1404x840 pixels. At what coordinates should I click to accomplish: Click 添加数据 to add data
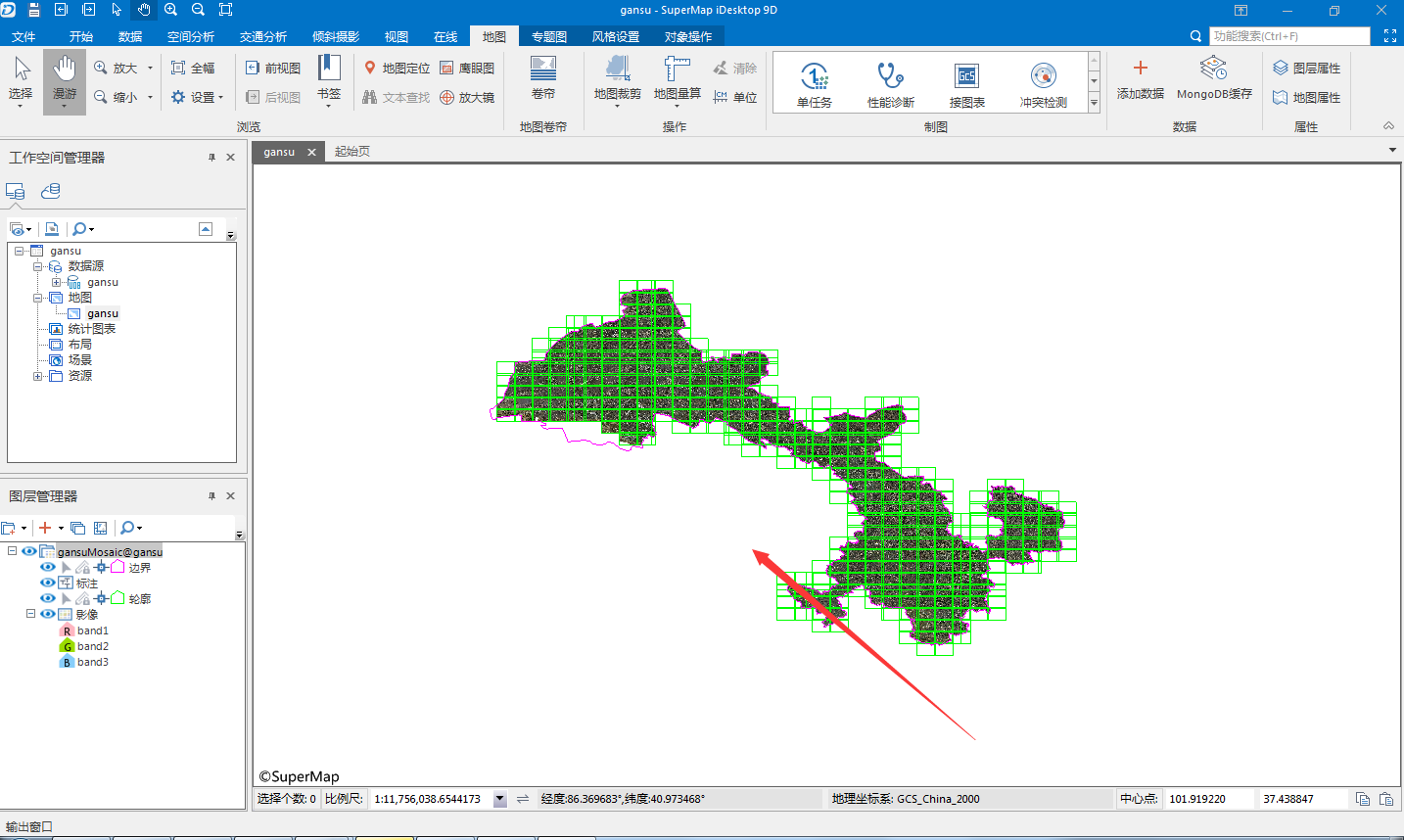1141,78
